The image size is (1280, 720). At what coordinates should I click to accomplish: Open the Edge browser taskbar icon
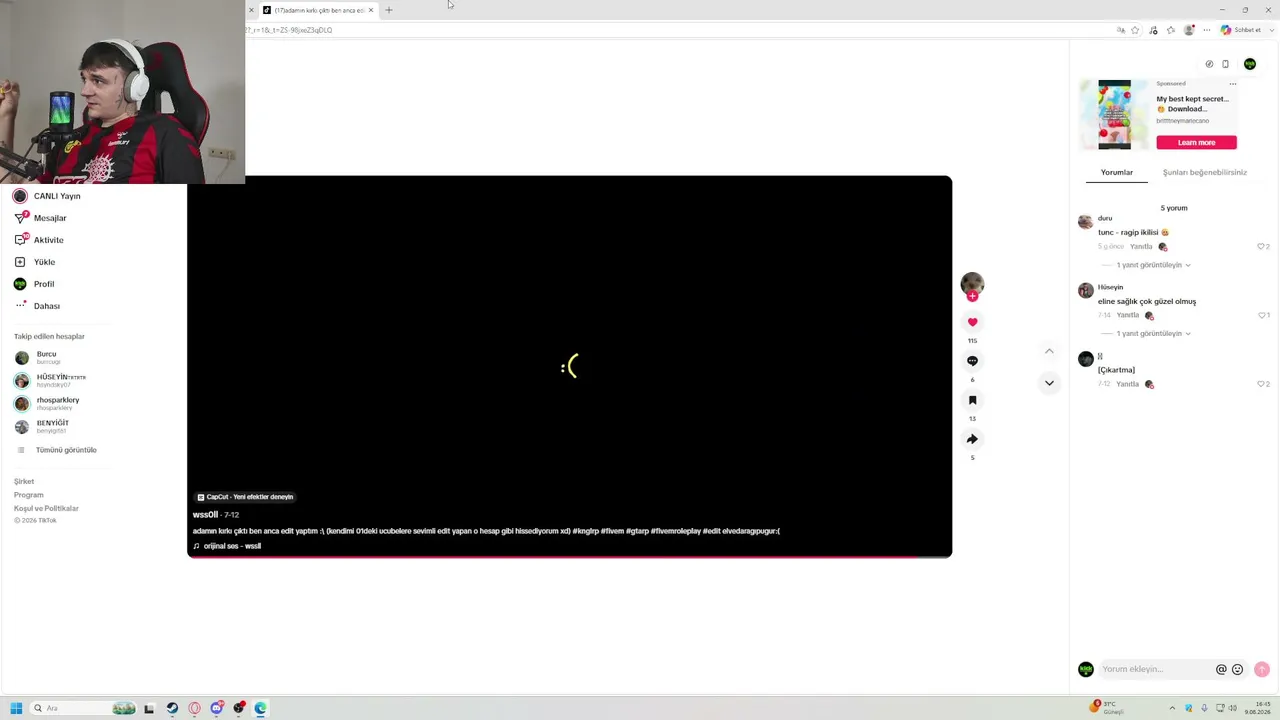coord(260,708)
